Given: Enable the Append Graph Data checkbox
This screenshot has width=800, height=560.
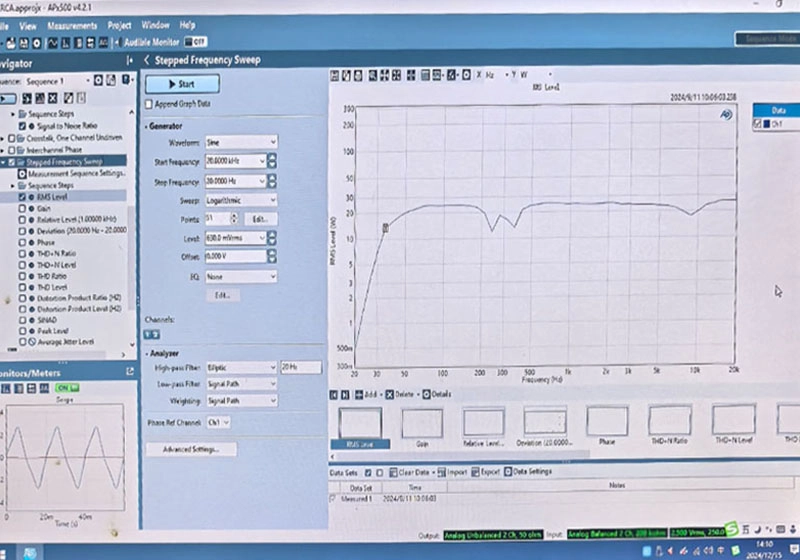Looking at the screenshot, I should 149,103.
